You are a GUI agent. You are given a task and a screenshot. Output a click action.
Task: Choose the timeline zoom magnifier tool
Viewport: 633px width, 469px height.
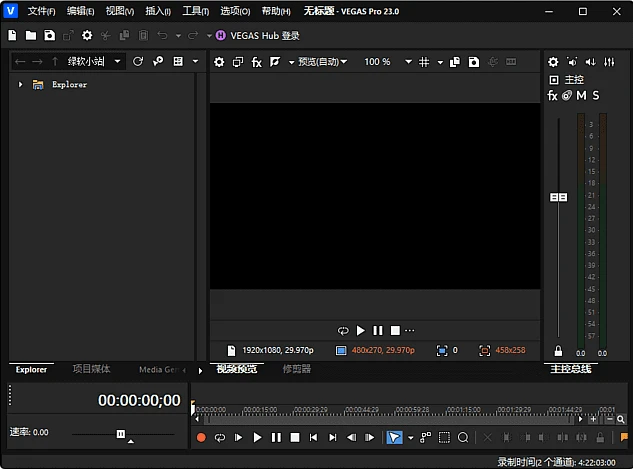tap(463, 438)
